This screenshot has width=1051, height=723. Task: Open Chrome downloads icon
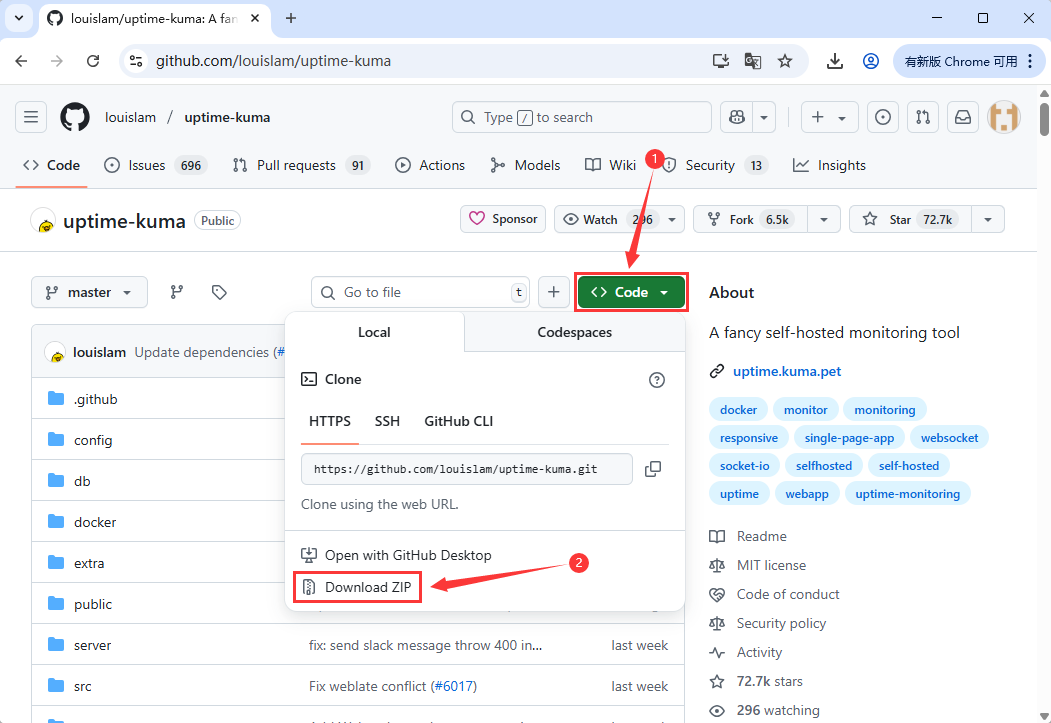coord(834,61)
